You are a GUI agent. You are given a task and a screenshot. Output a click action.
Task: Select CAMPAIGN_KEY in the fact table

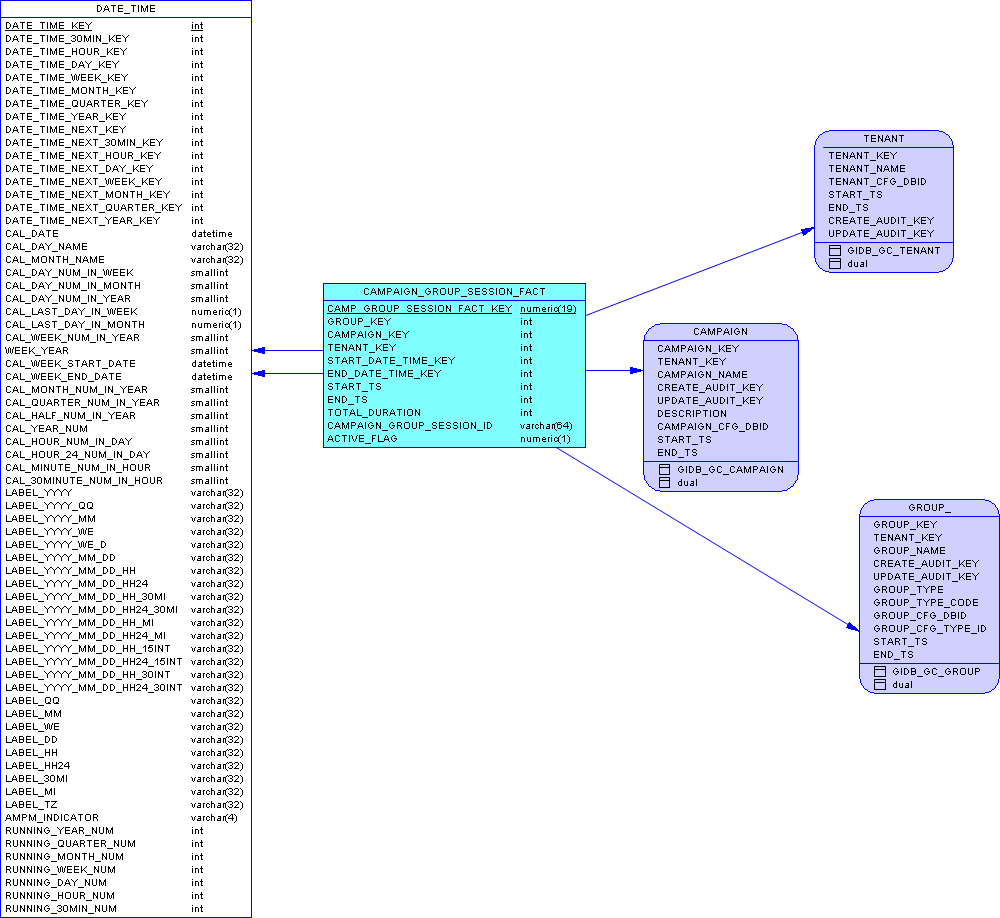368,335
